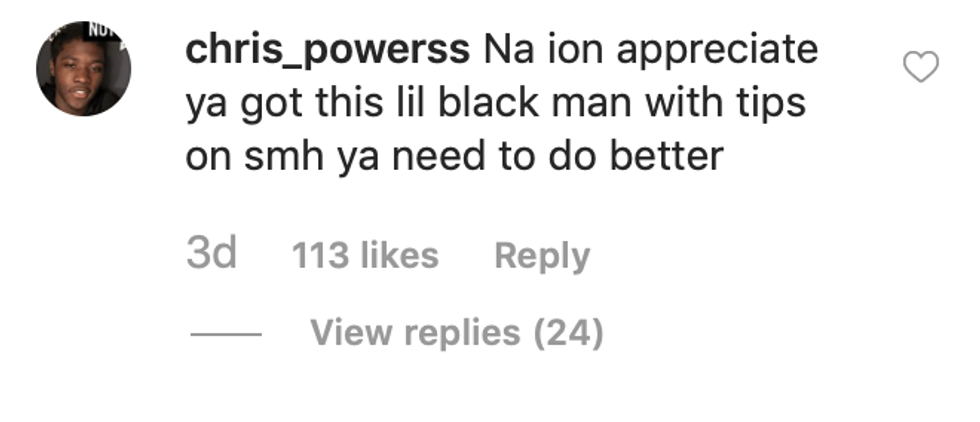Open the comment permalink from "3d"
The height and width of the screenshot is (422, 980).
(211, 254)
